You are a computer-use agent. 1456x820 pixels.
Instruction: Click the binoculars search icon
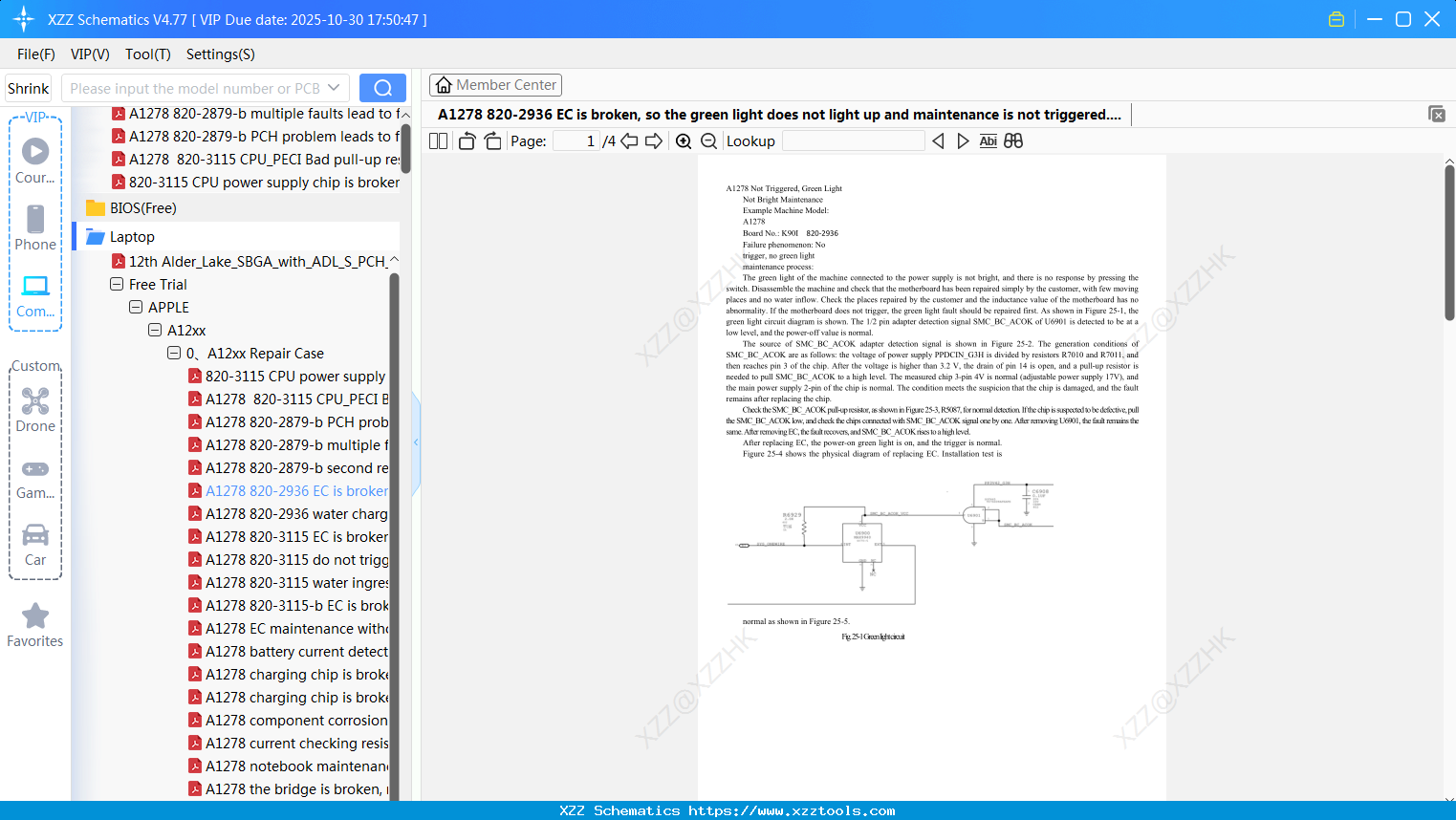click(x=1013, y=141)
